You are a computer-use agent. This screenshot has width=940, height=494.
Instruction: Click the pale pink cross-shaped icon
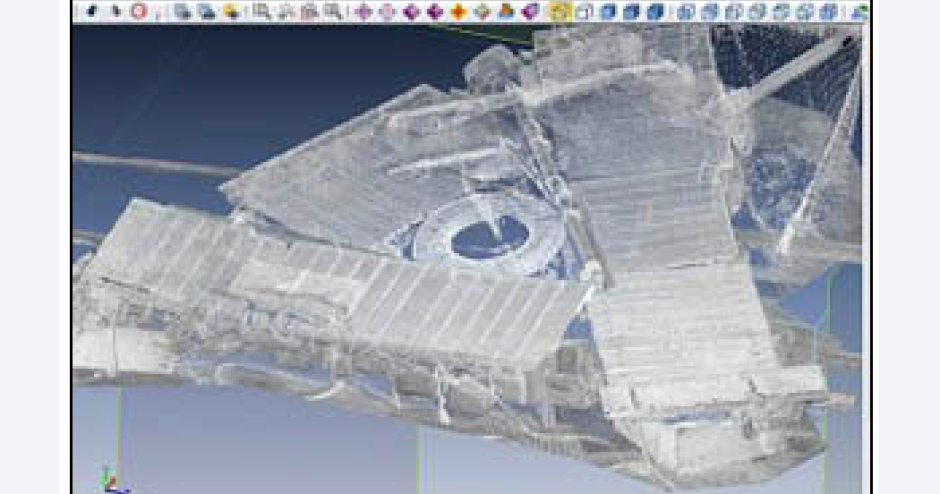pyautogui.click(x=387, y=11)
